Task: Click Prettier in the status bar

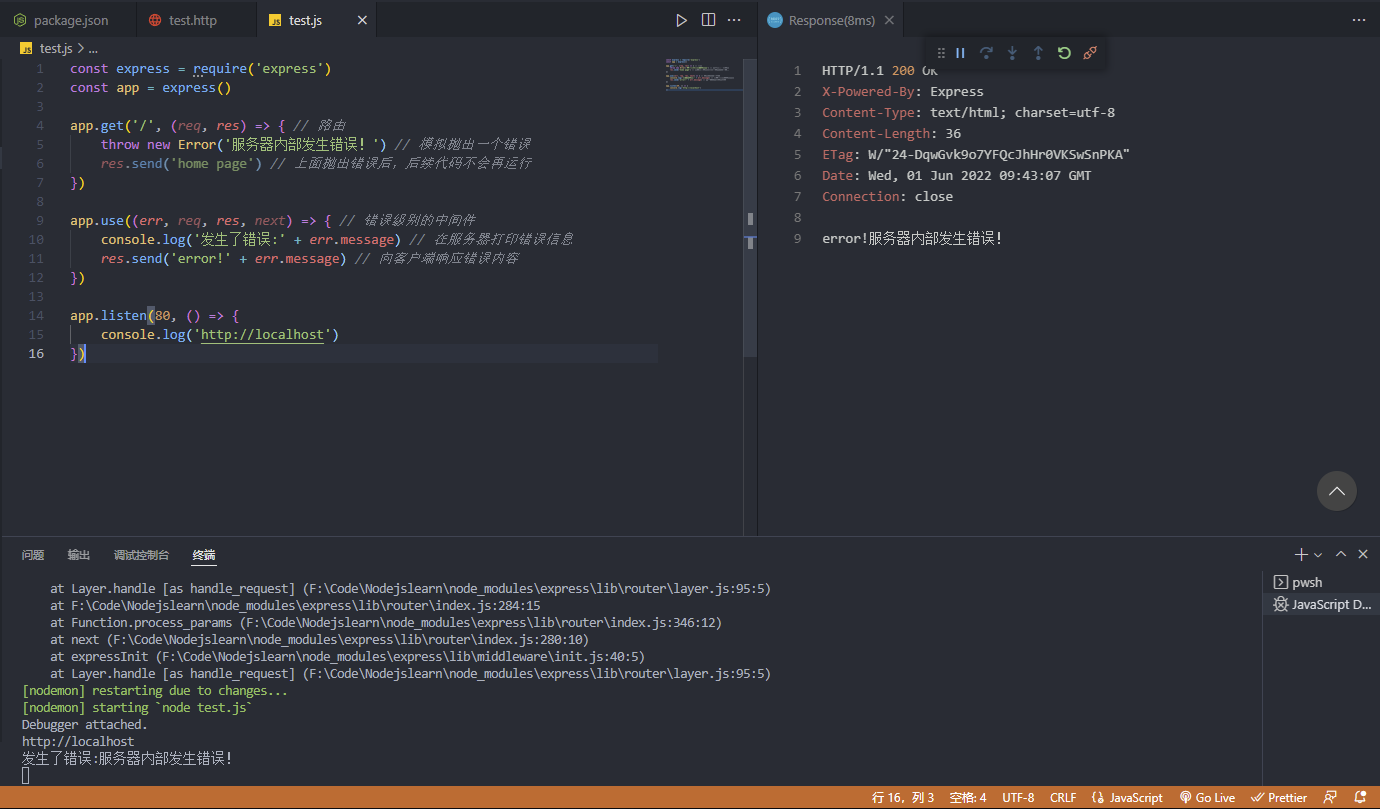Action: [1279, 797]
